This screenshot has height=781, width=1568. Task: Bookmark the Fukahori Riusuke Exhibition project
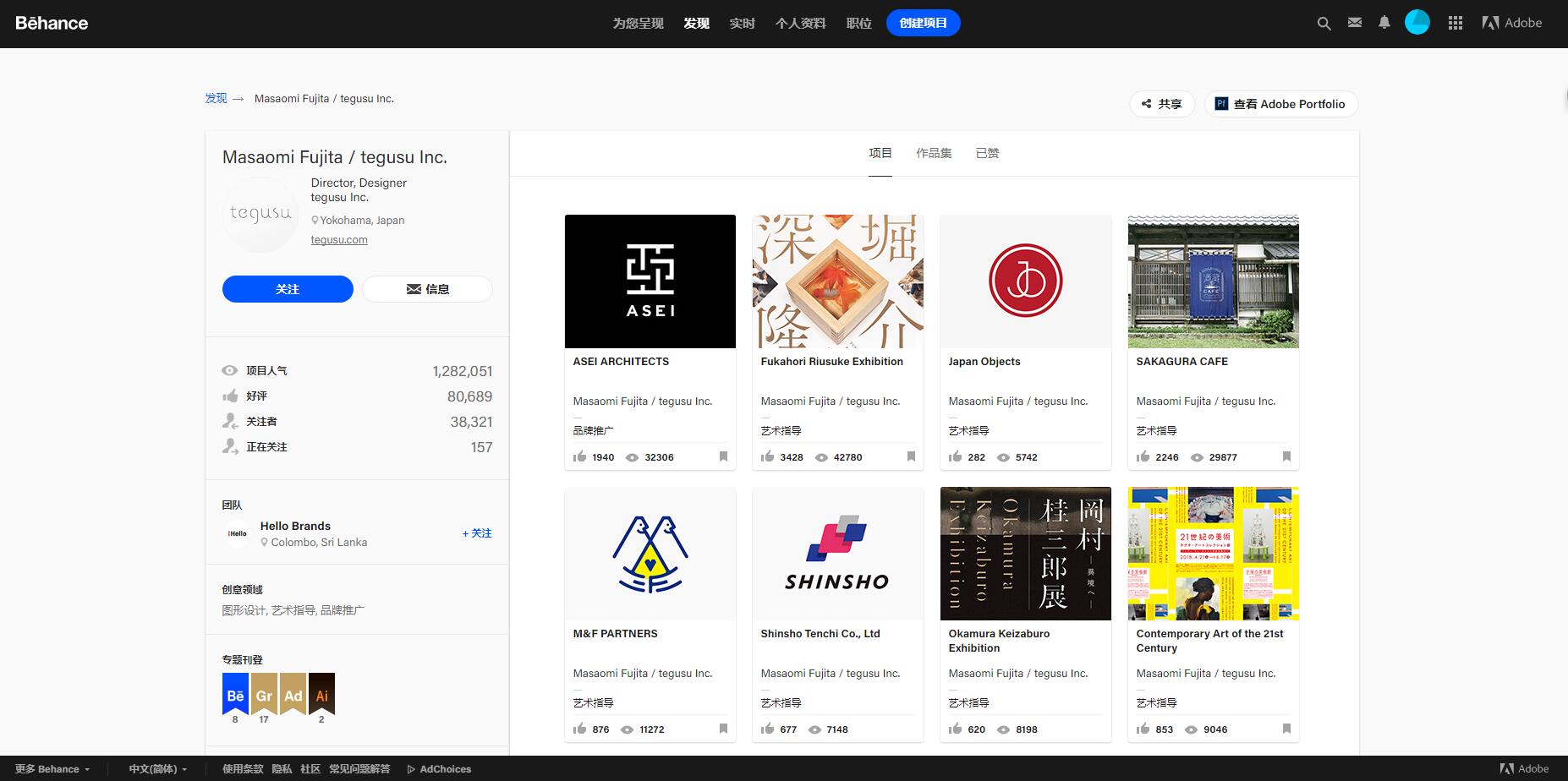911,456
